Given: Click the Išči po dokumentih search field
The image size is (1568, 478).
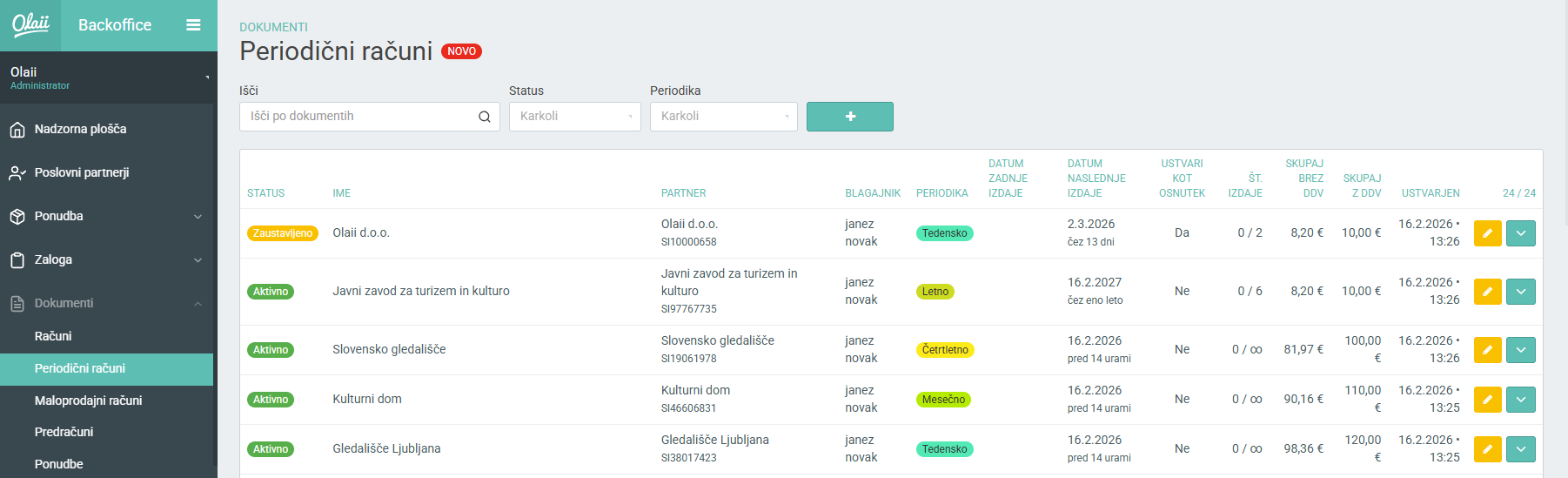Looking at the screenshot, I should click(358, 117).
